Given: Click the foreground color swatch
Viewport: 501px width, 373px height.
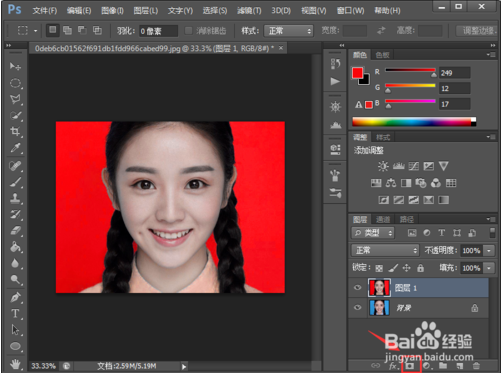Looking at the screenshot, I should pyautogui.click(x=358, y=73).
